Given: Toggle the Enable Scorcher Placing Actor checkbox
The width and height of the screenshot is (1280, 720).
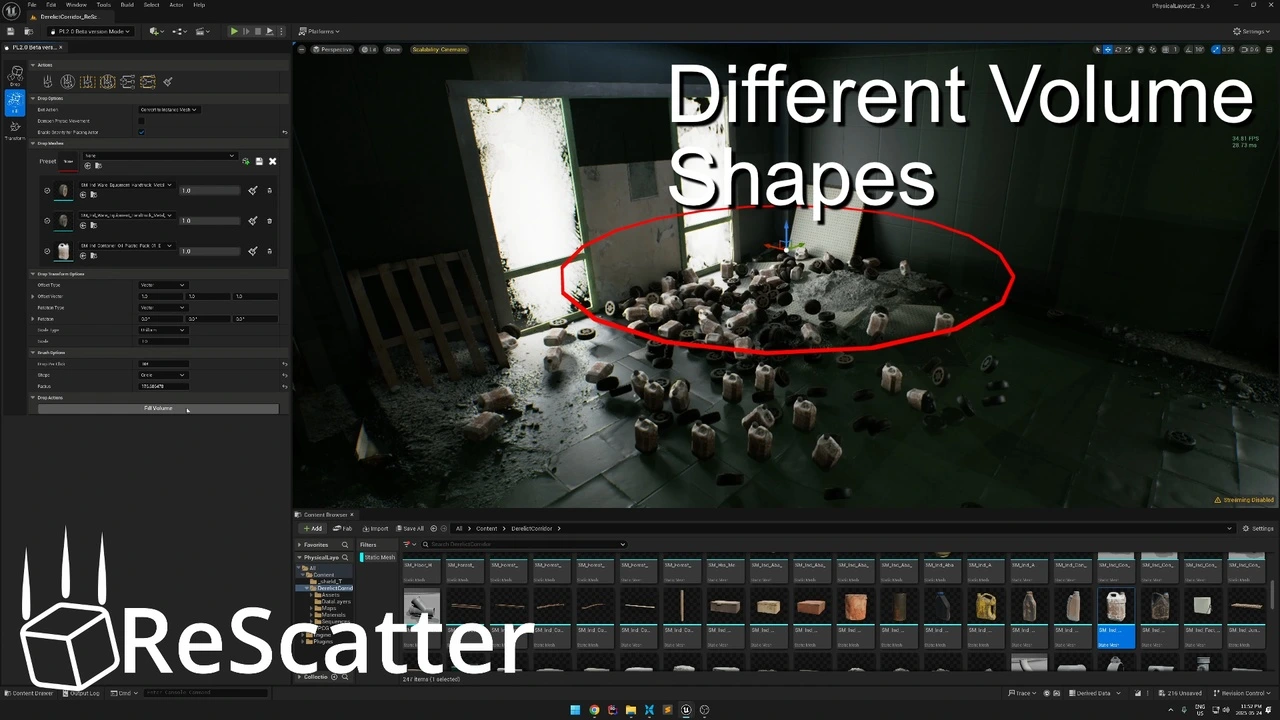Looking at the screenshot, I should pyautogui.click(x=141, y=131).
